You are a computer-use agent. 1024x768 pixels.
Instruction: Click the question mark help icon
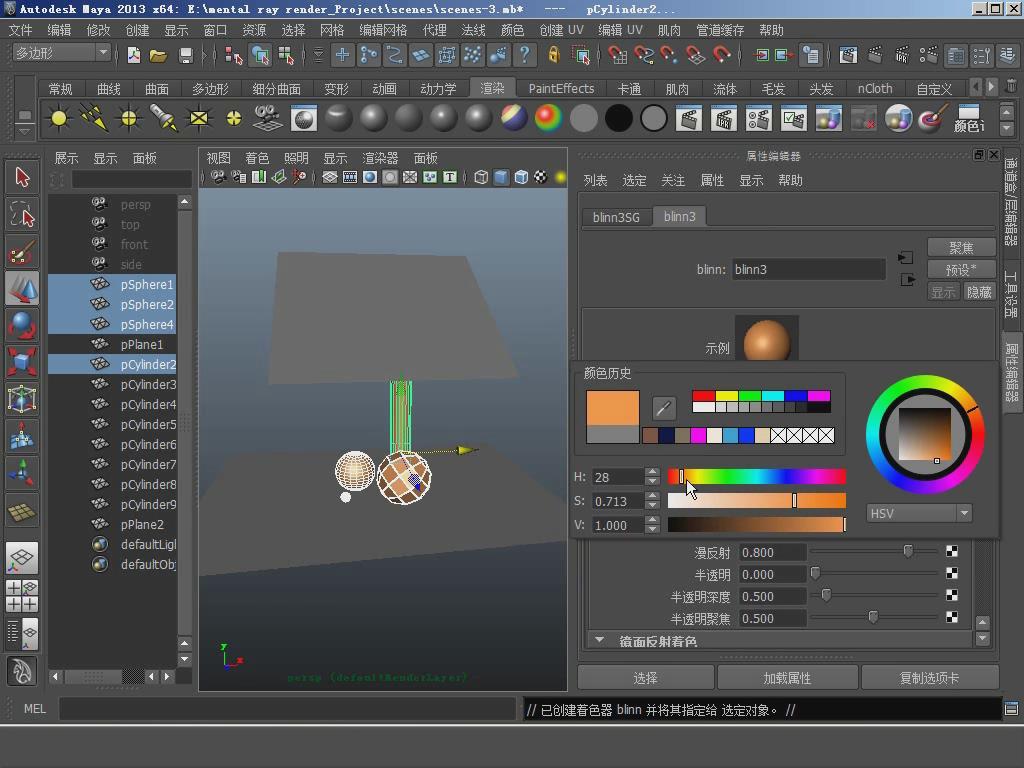pyautogui.click(x=524, y=55)
